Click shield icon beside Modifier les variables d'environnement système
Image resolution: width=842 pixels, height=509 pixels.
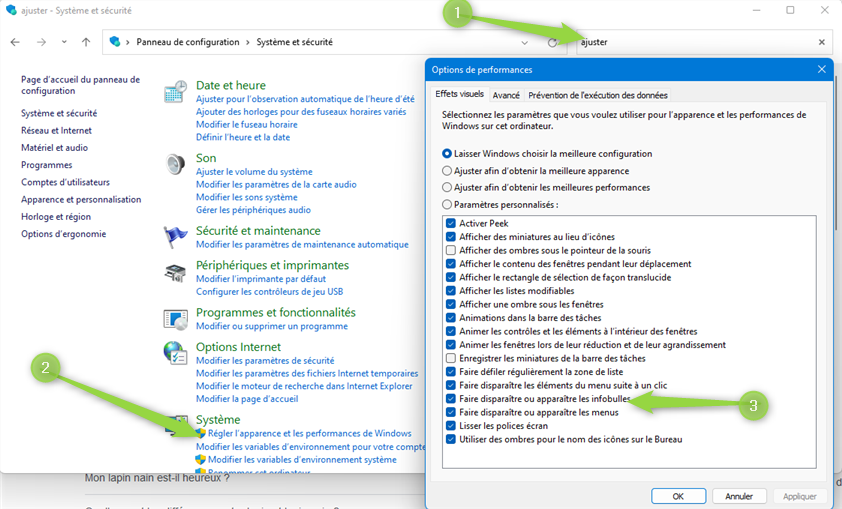click(200, 460)
